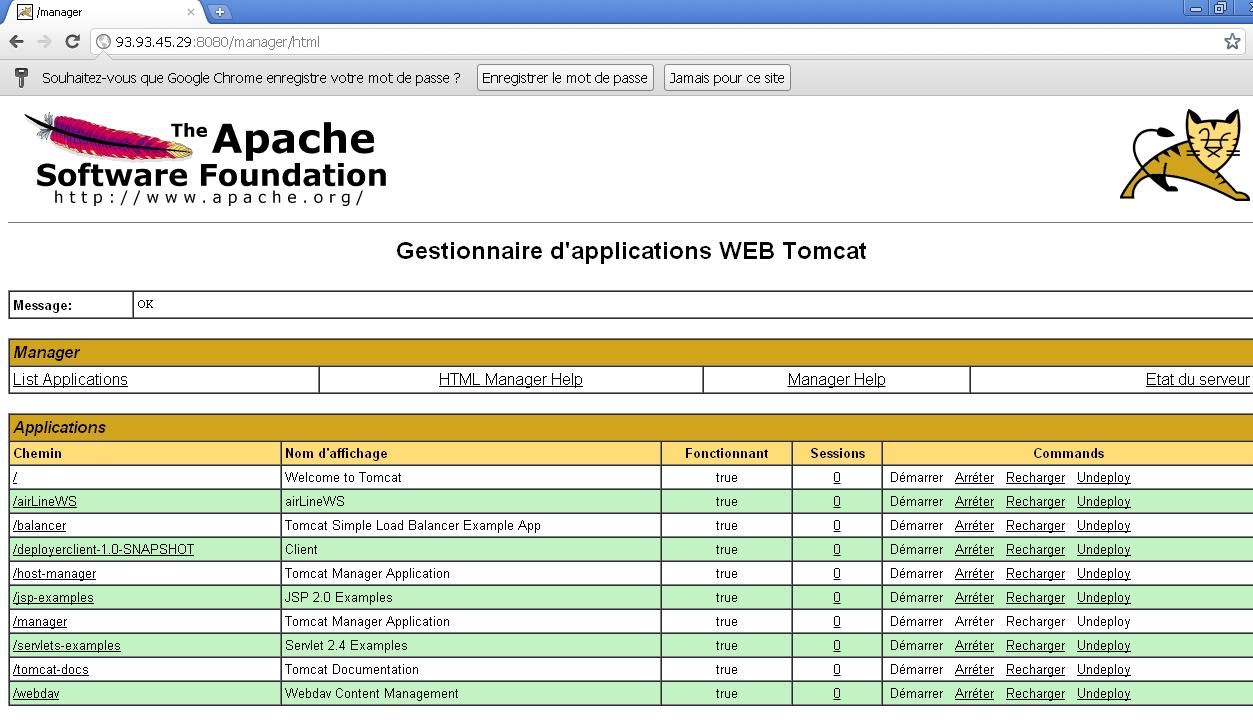The image size is (1253, 720).
Task: Click the Tomcat cat logo
Action: point(1185,156)
